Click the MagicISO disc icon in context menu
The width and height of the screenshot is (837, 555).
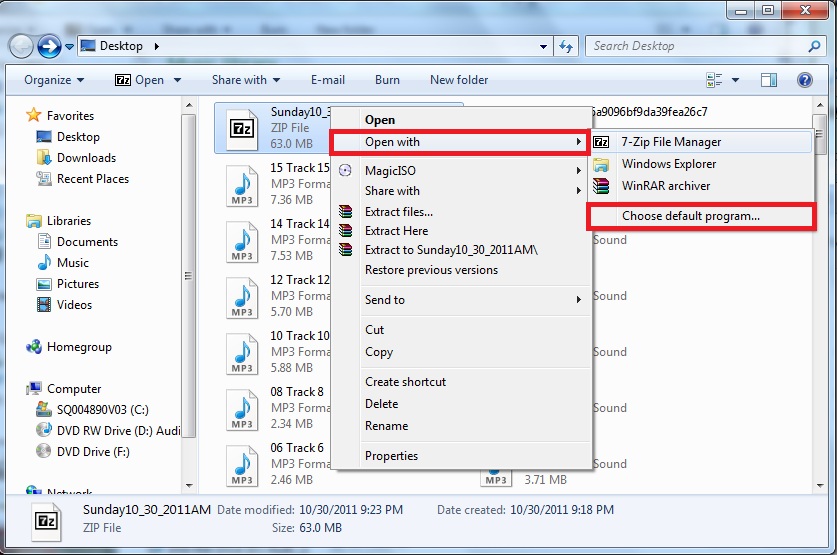pyautogui.click(x=346, y=171)
